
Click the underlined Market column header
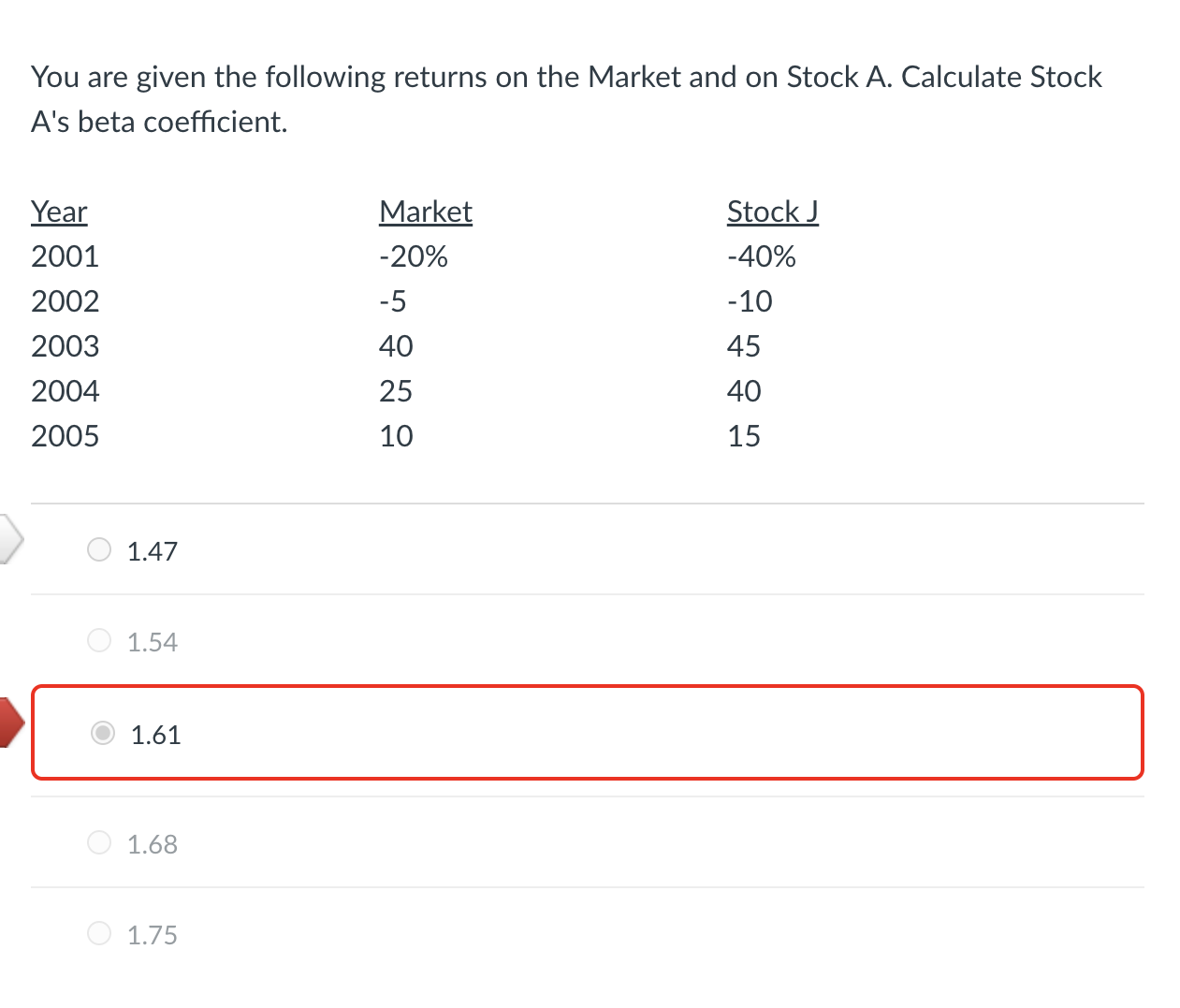(426, 212)
